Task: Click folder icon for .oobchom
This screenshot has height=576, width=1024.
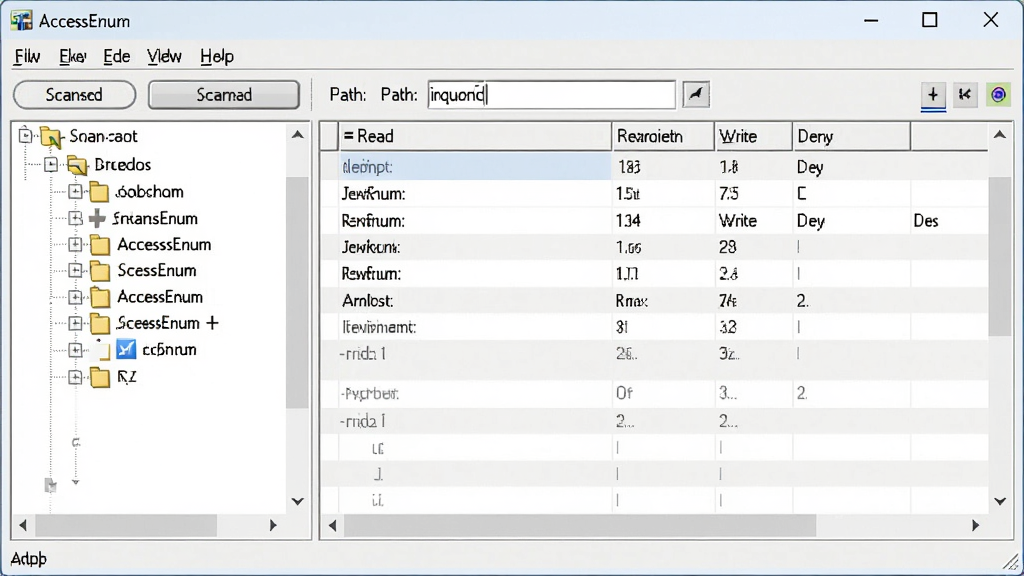Action: (x=99, y=192)
